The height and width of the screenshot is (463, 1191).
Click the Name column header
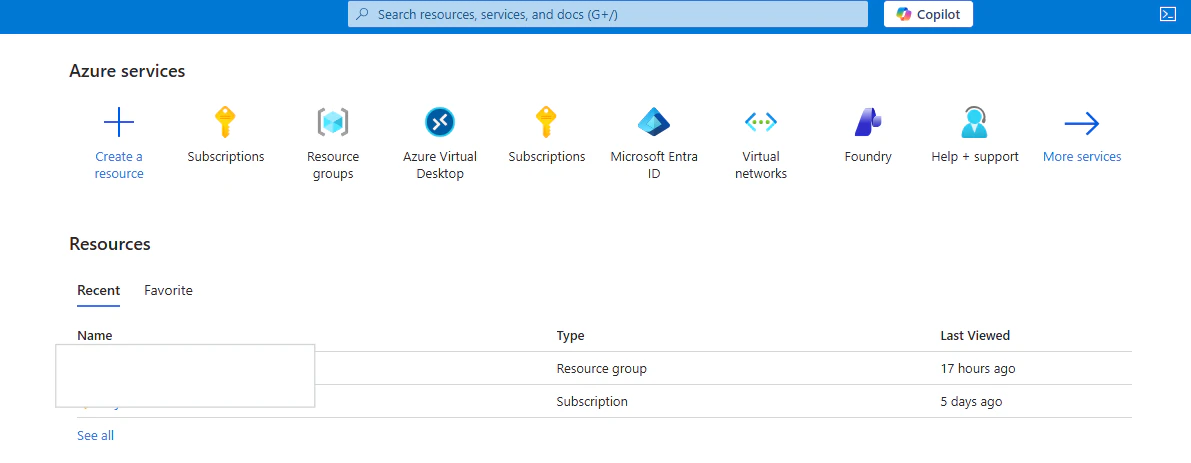point(94,335)
